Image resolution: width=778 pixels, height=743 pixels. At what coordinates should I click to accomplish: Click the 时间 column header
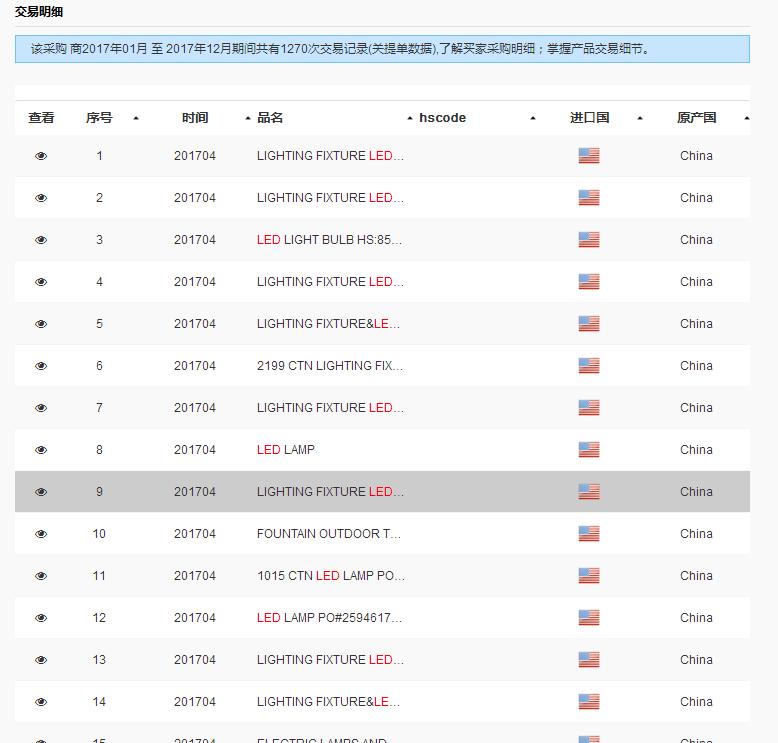(195, 118)
